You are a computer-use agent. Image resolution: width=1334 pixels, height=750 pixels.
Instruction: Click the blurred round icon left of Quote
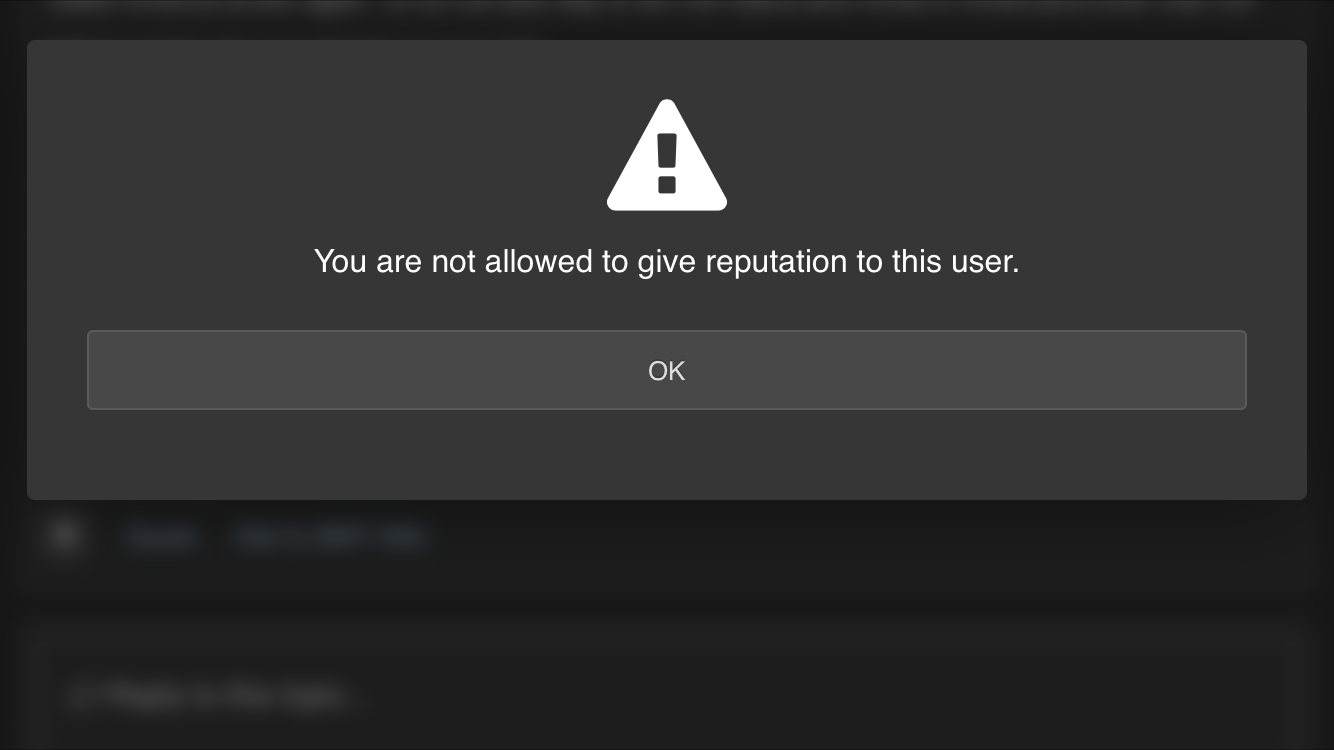65,537
